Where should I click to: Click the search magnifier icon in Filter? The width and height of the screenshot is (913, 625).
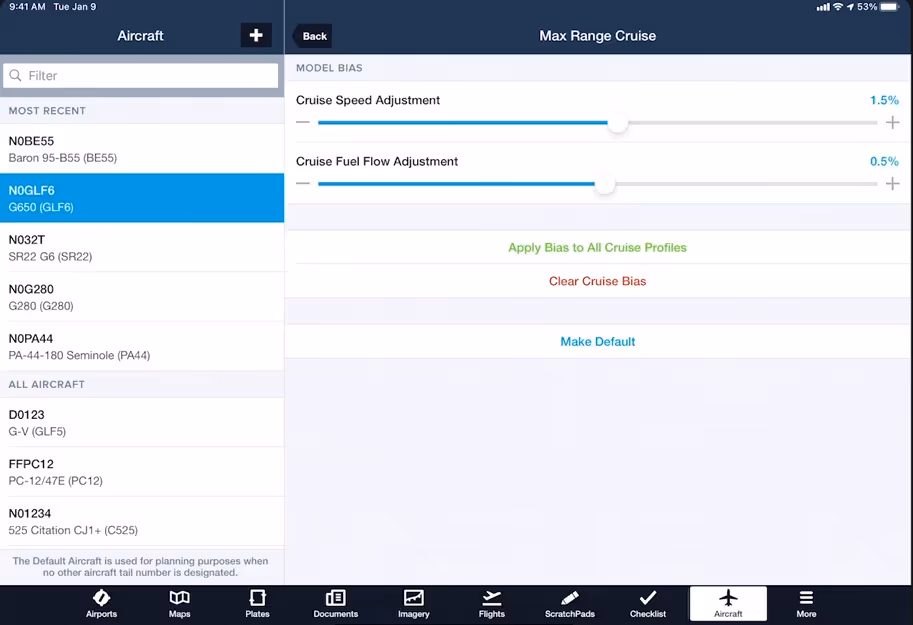coord(16,76)
